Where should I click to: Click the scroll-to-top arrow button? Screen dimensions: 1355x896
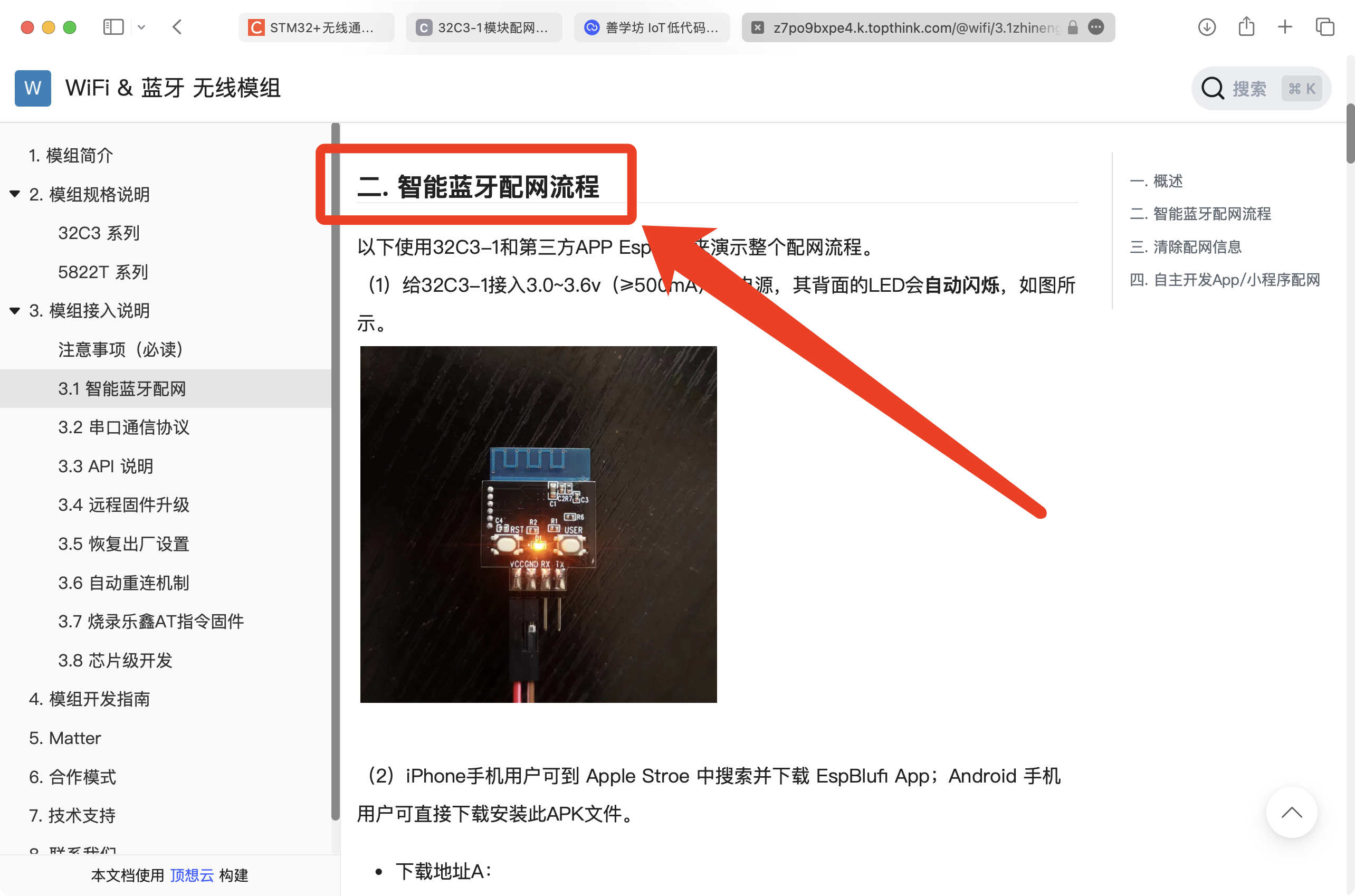click(x=1292, y=812)
